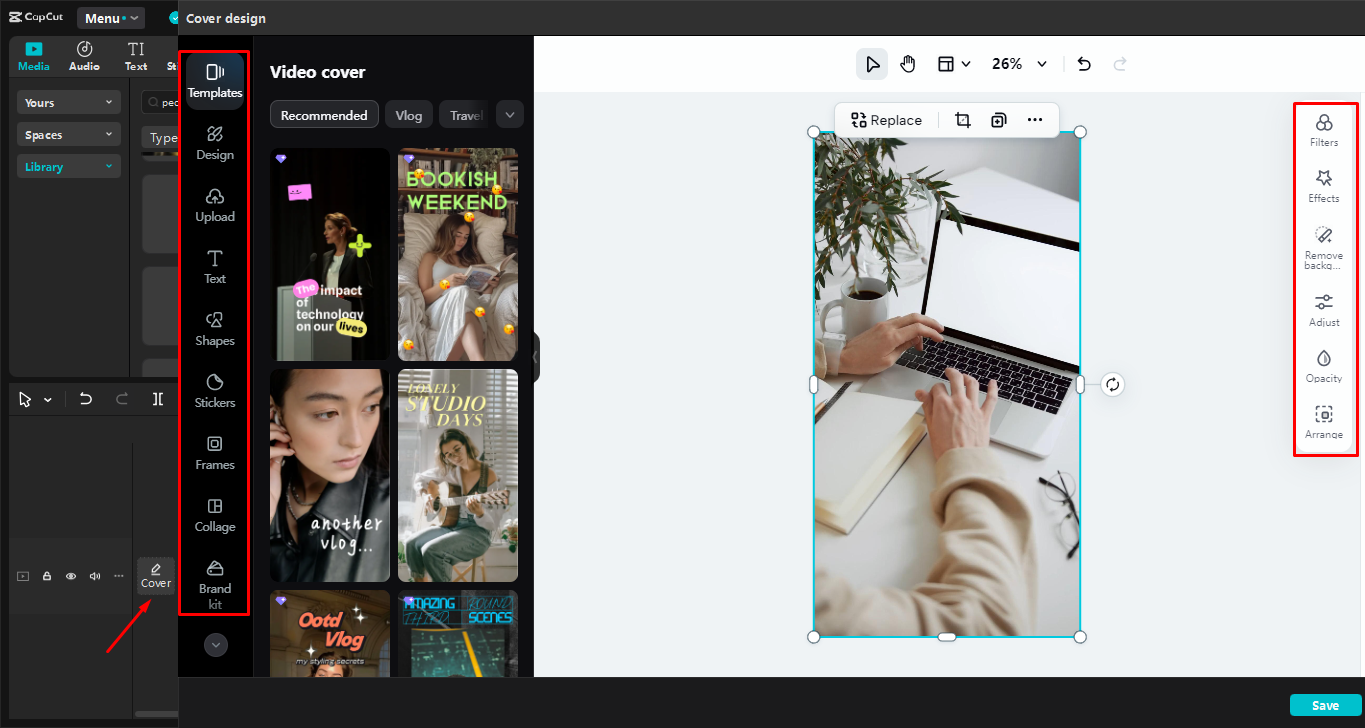
Task: Switch to the Vlog template tab
Action: (x=408, y=114)
